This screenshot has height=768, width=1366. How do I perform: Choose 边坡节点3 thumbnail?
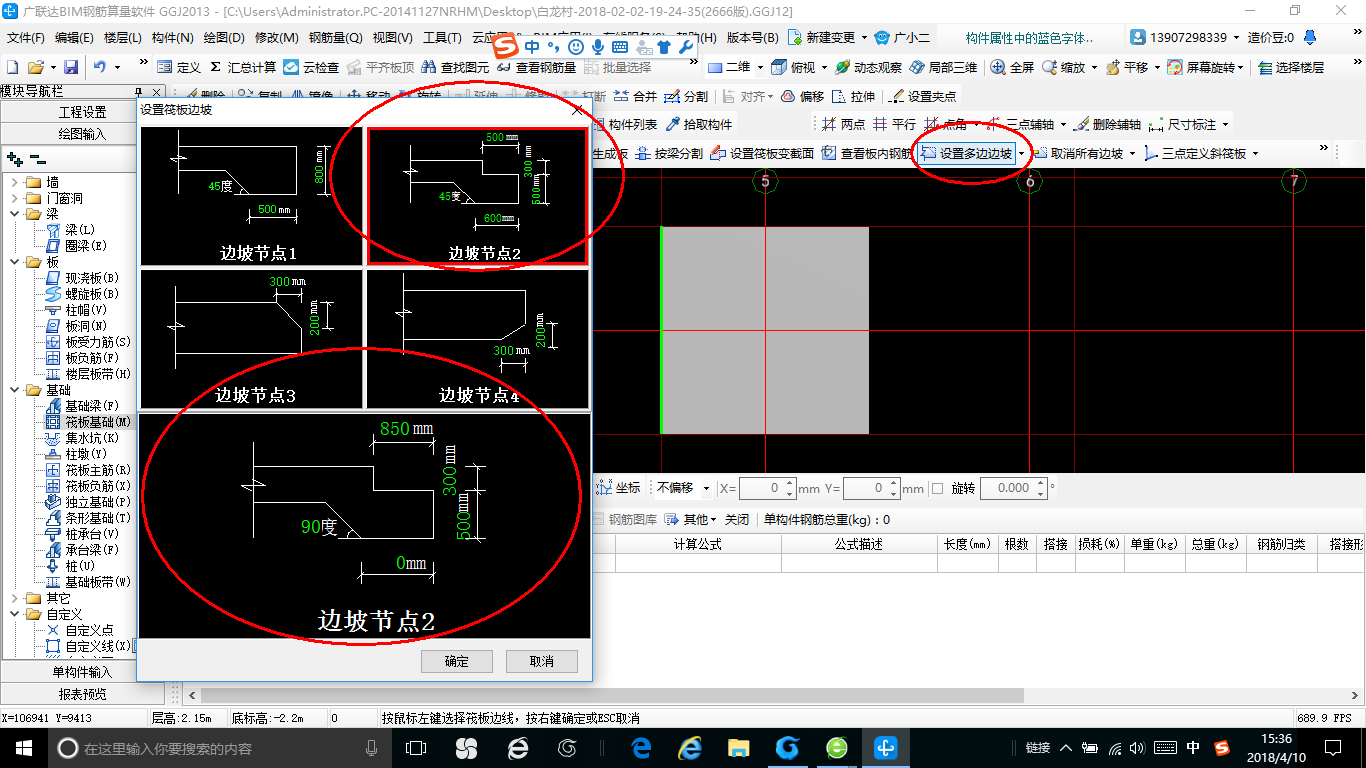251,339
